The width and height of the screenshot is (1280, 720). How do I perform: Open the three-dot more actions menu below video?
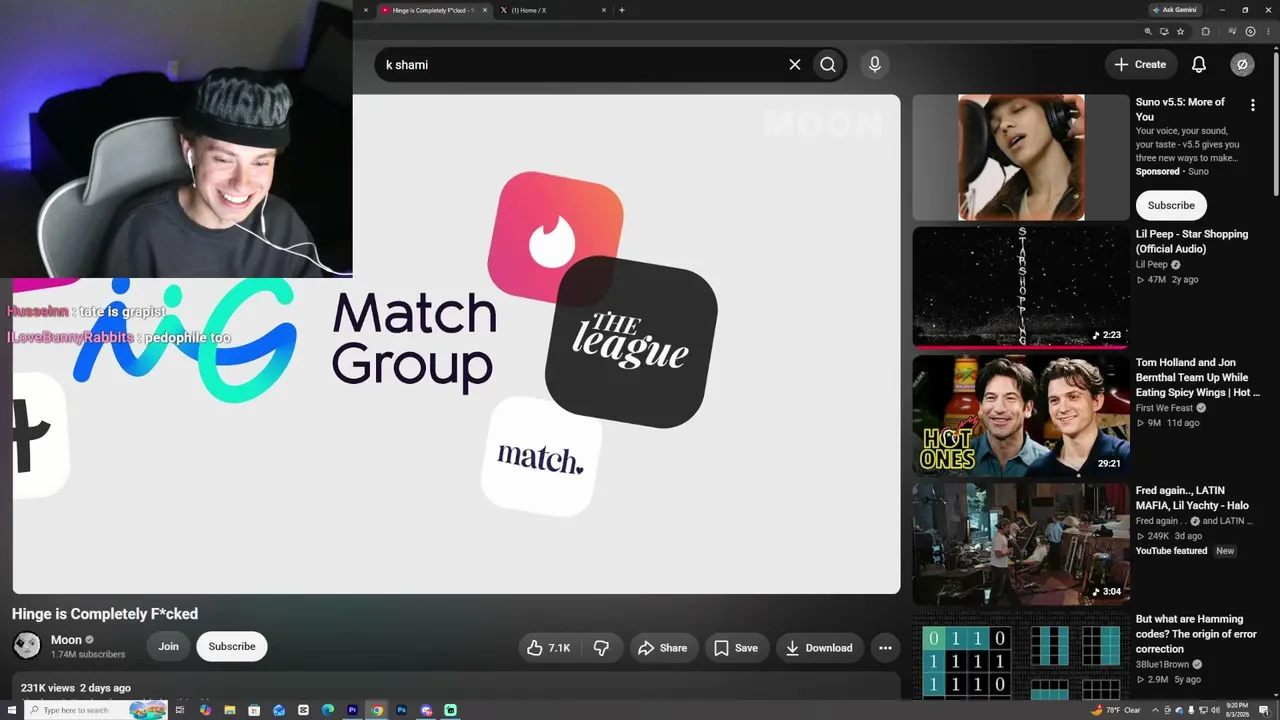click(x=885, y=648)
